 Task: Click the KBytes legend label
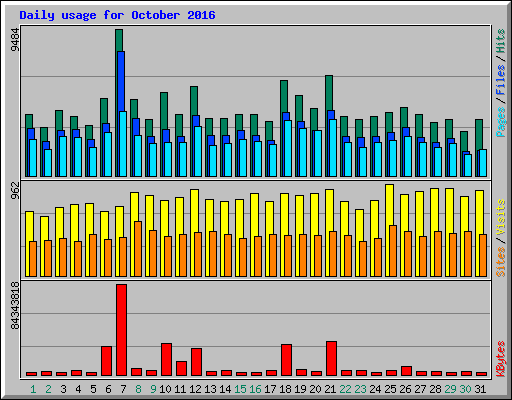pyautogui.click(x=500, y=359)
